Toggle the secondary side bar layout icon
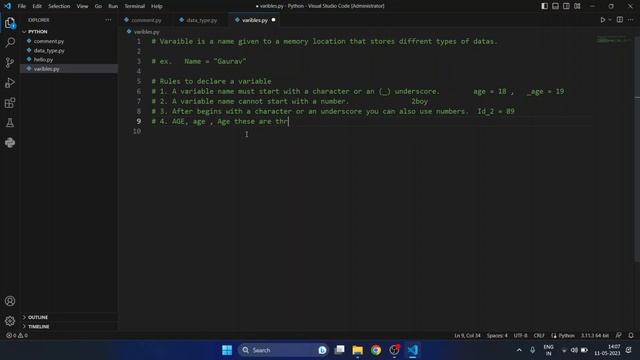This screenshot has width=640, height=360. 566,6
